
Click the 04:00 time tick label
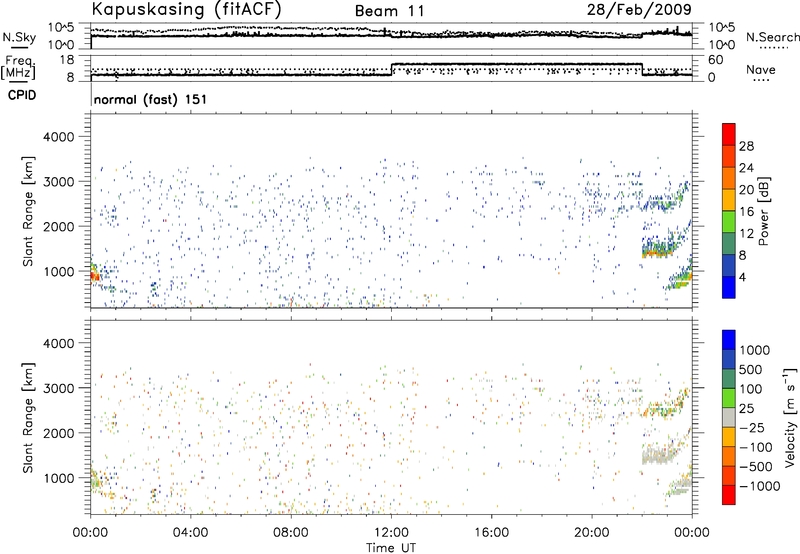pos(190,533)
